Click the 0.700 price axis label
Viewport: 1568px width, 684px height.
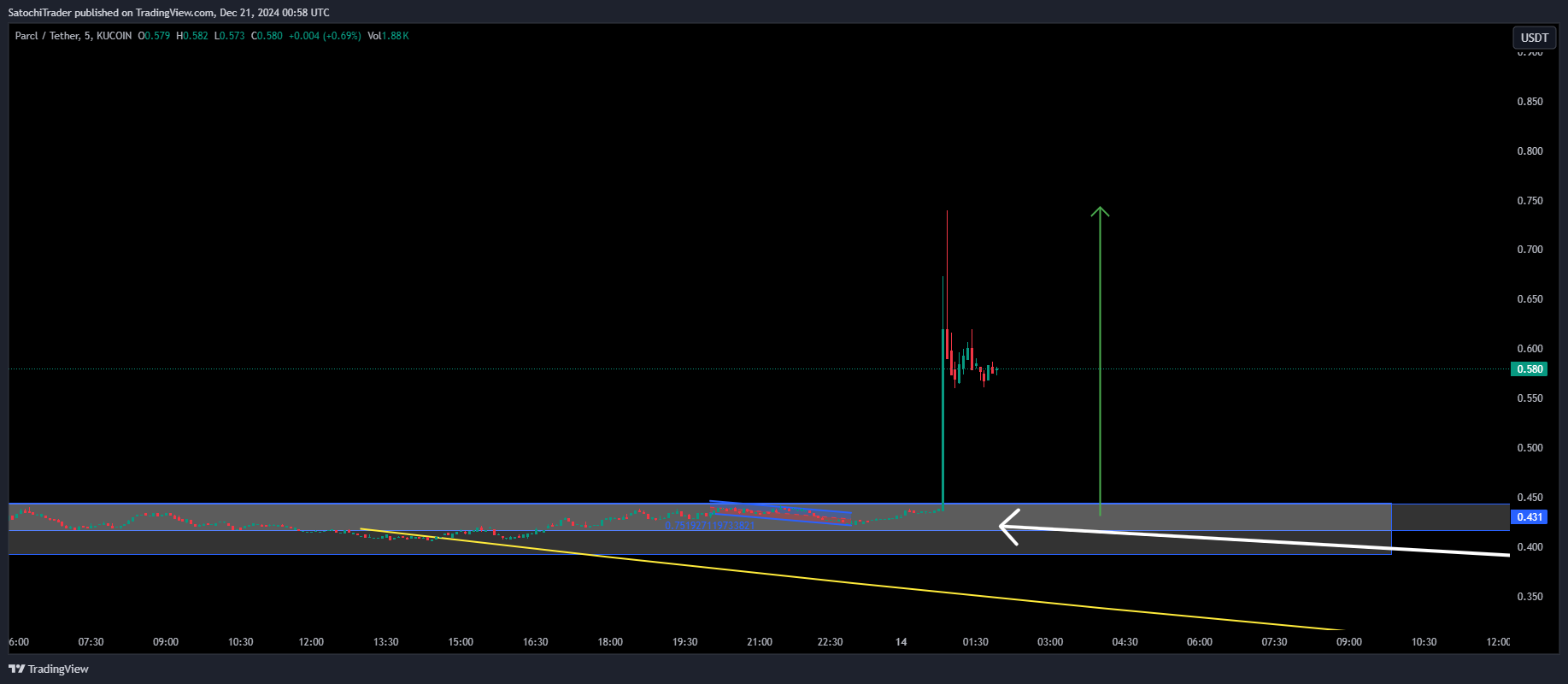(x=1530, y=250)
